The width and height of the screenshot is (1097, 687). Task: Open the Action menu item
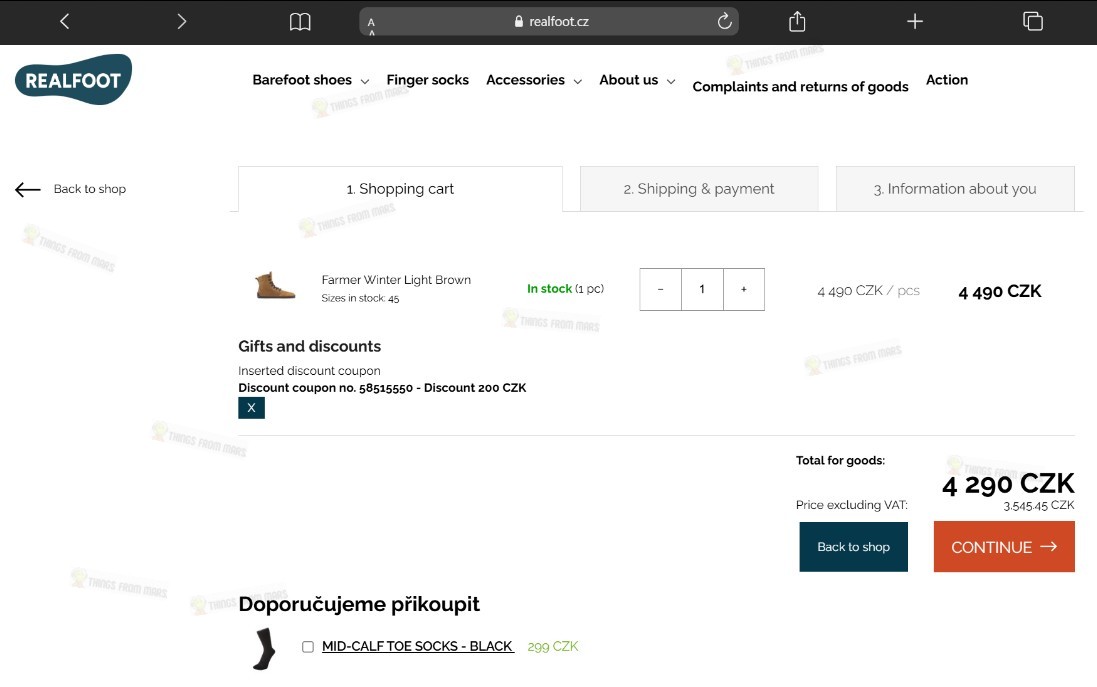[947, 80]
